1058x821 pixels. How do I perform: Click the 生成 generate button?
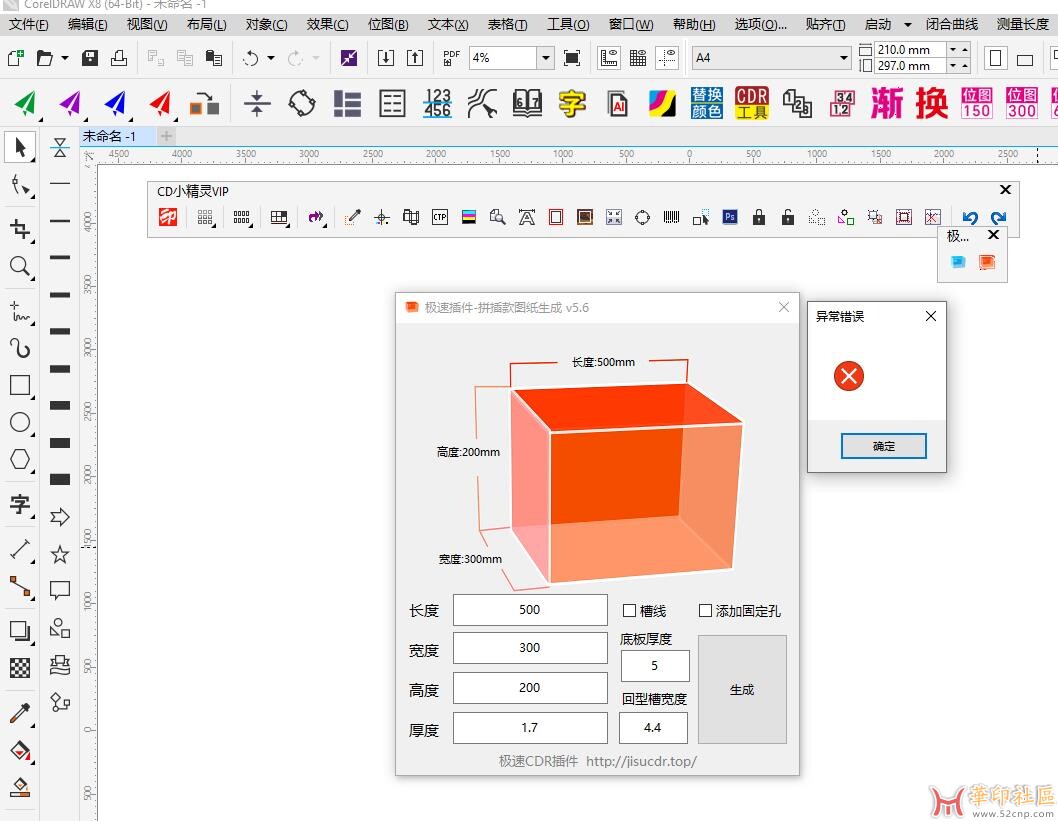click(742, 689)
